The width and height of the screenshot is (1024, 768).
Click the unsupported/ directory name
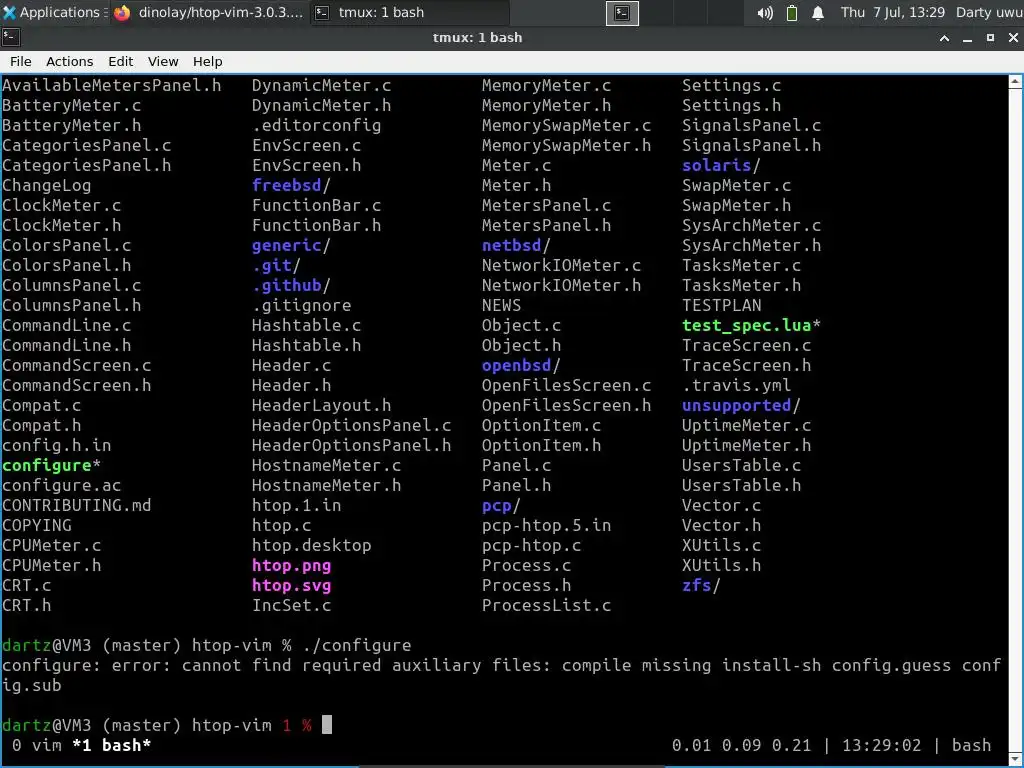741,406
